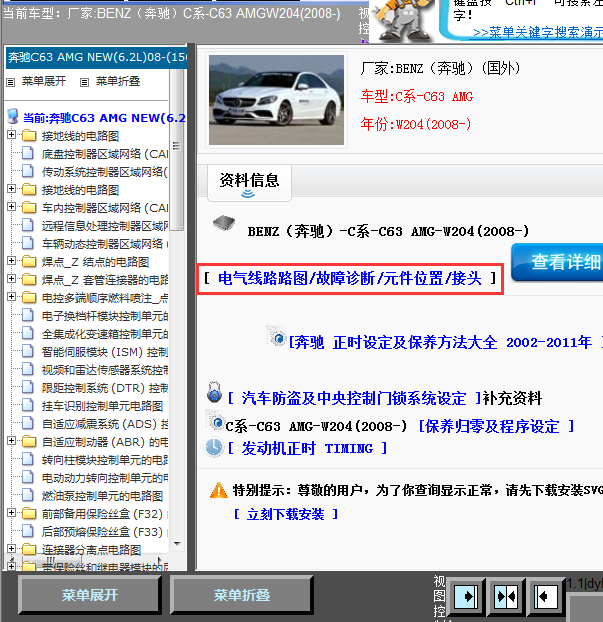Open 限距控制系统 (DTR) document icon
This screenshot has height=622, width=603.
coord(28,387)
